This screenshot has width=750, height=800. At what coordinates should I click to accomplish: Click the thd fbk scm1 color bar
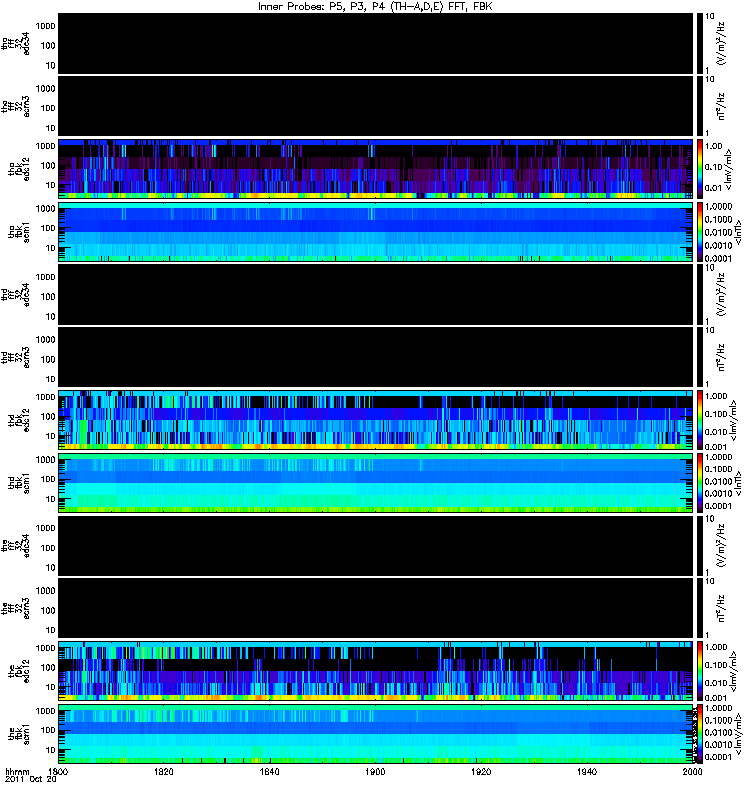[x=699, y=483]
